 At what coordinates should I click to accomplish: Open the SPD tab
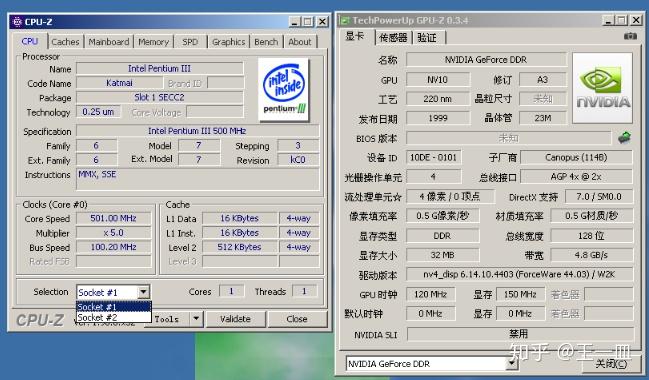pos(190,42)
